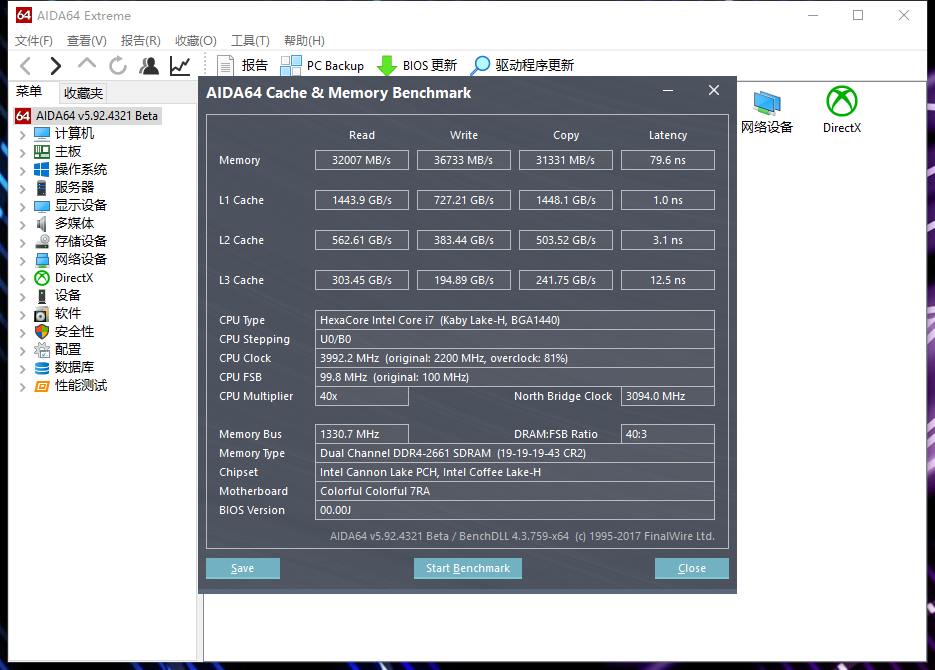Screen dimensions: 935x670
Task: Click the storage devices drive icon
Action: click(x=42, y=241)
